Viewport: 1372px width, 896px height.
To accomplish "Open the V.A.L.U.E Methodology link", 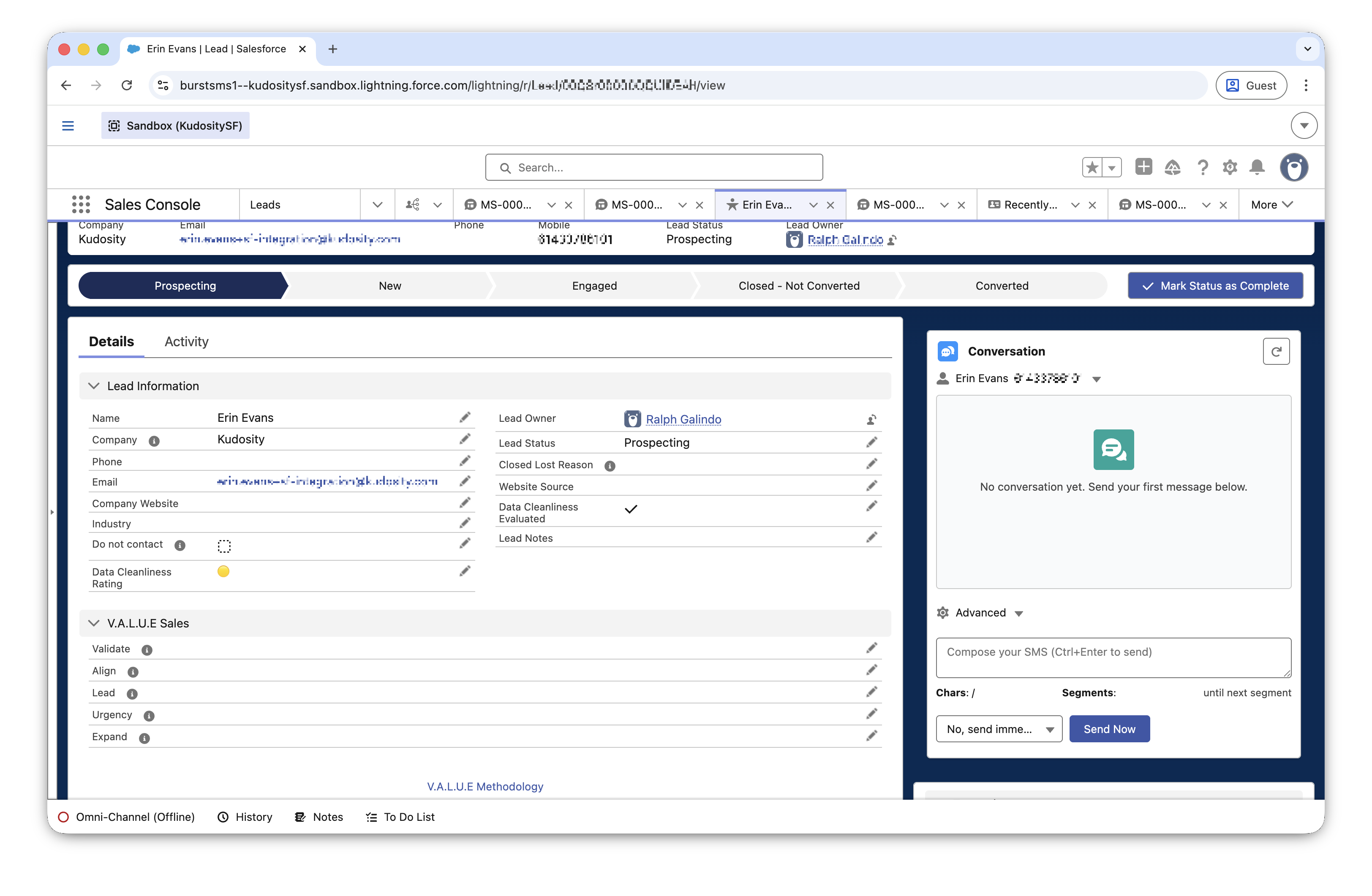I will click(485, 787).
